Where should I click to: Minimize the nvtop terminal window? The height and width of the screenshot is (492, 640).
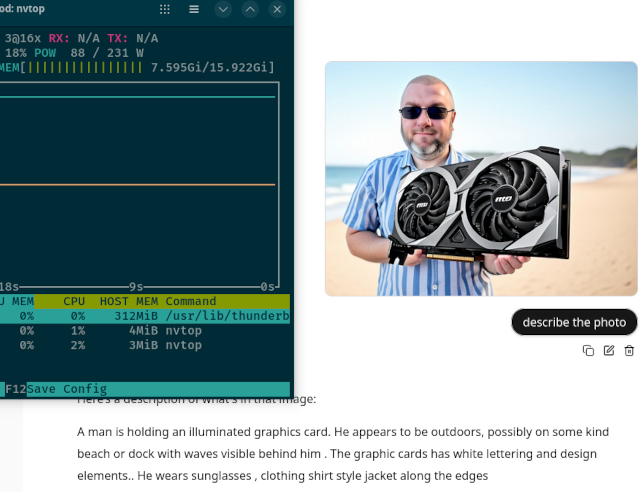pos(223,9)
